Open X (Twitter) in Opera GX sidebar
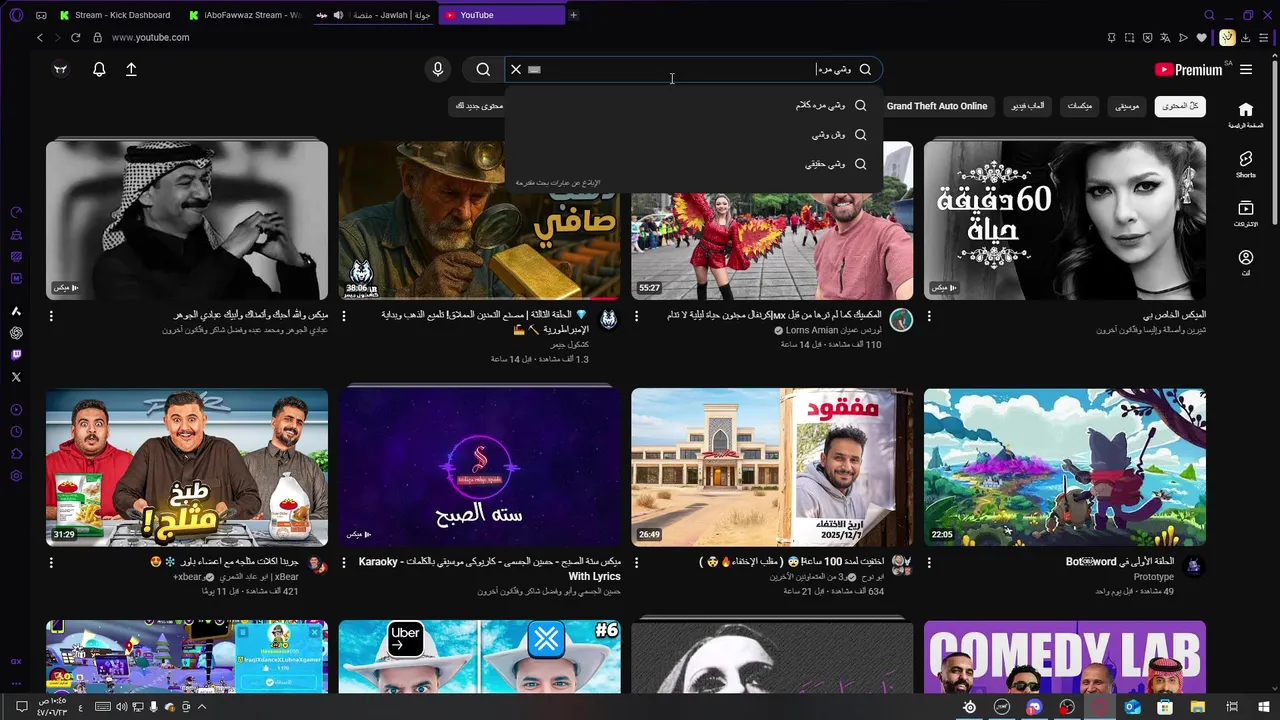 pyautogui.click(x=16, y=377)
